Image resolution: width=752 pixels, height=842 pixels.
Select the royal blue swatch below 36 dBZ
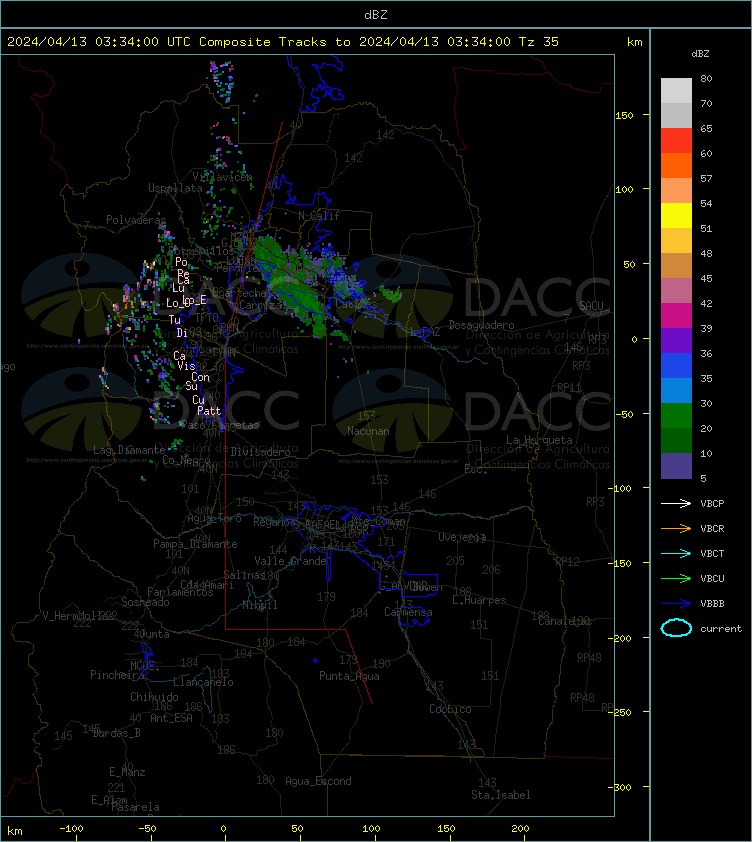coord(676,366)
